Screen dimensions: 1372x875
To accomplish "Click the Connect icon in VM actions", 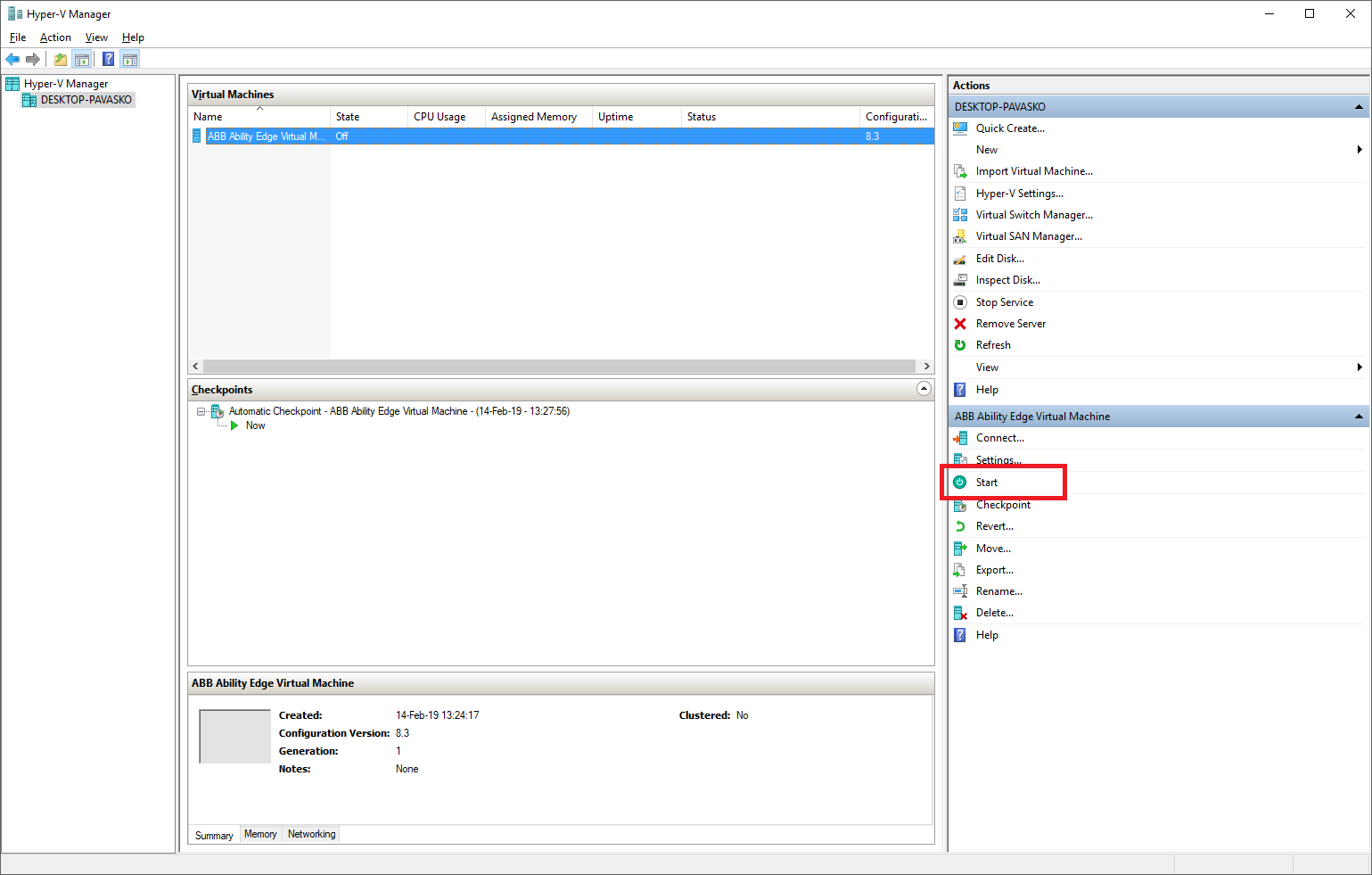I will coord(960,438).
